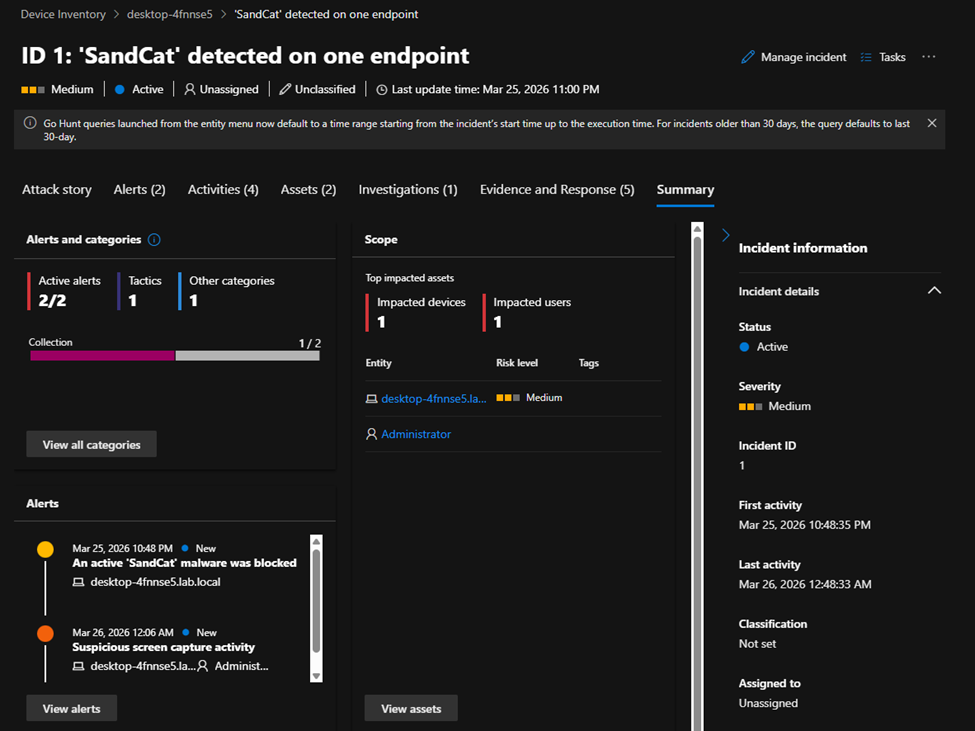Select the Investigations (1) tab
This screenshot has height=731, width=975.
coord(408,190)
